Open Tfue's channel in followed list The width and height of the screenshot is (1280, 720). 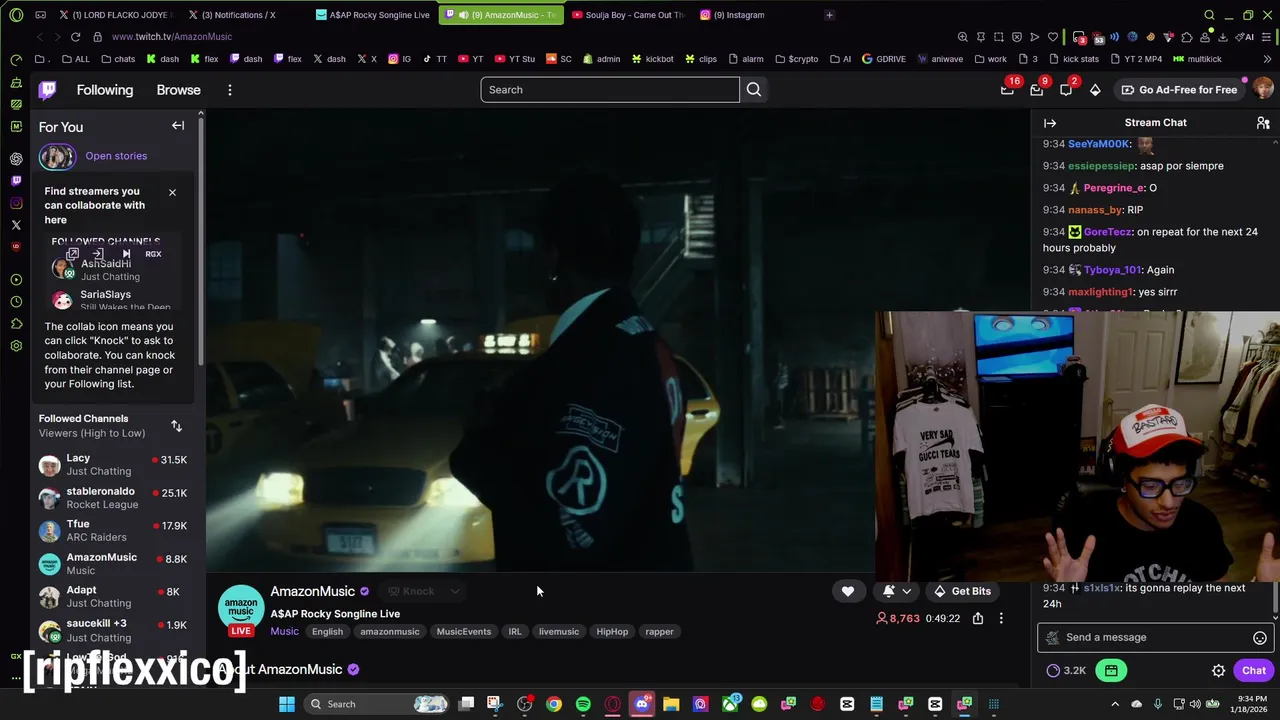(113, 531)
